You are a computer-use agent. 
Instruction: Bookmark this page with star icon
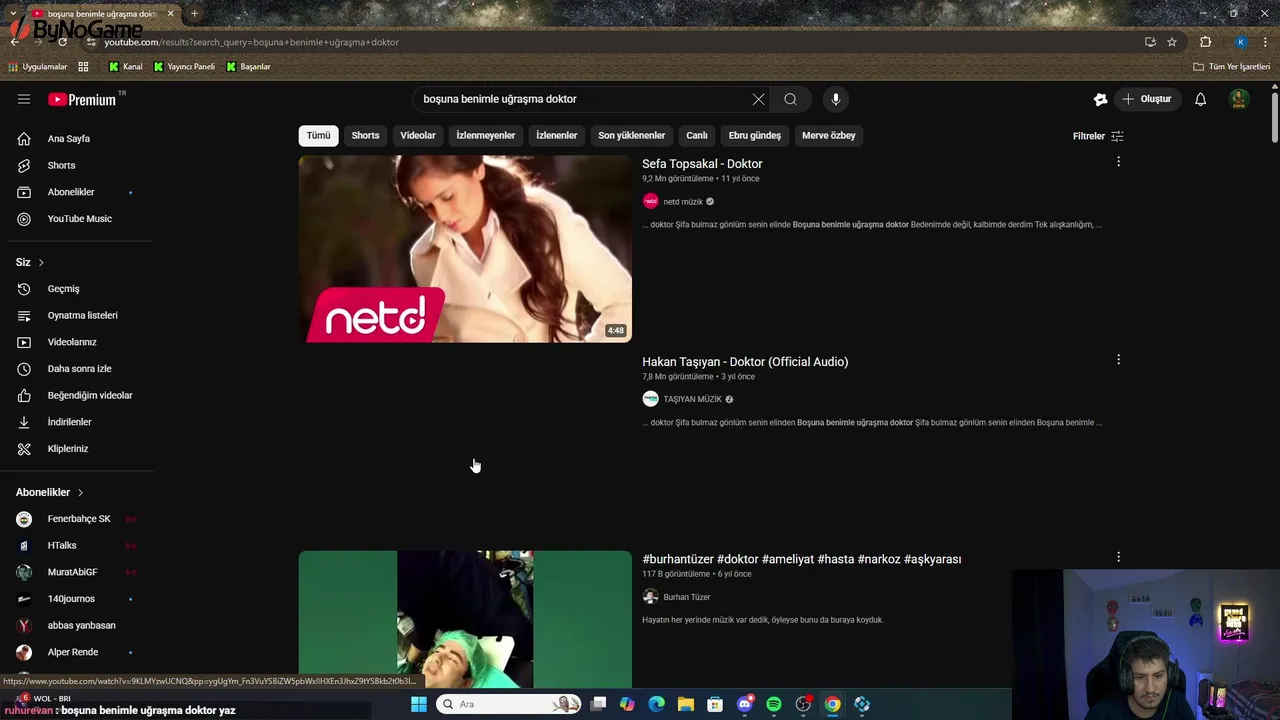1172,42
